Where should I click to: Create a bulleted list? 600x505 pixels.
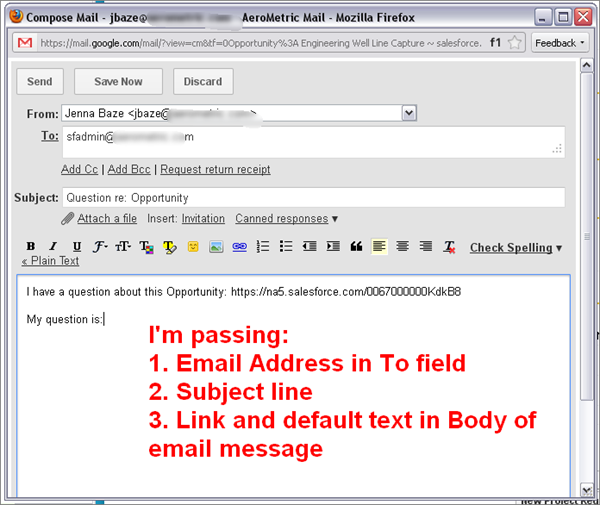286,246
